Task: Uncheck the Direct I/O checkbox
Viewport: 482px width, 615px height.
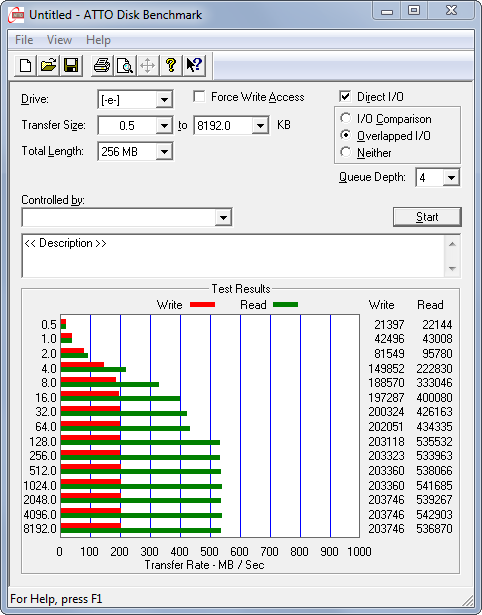Action: (345, 96)
